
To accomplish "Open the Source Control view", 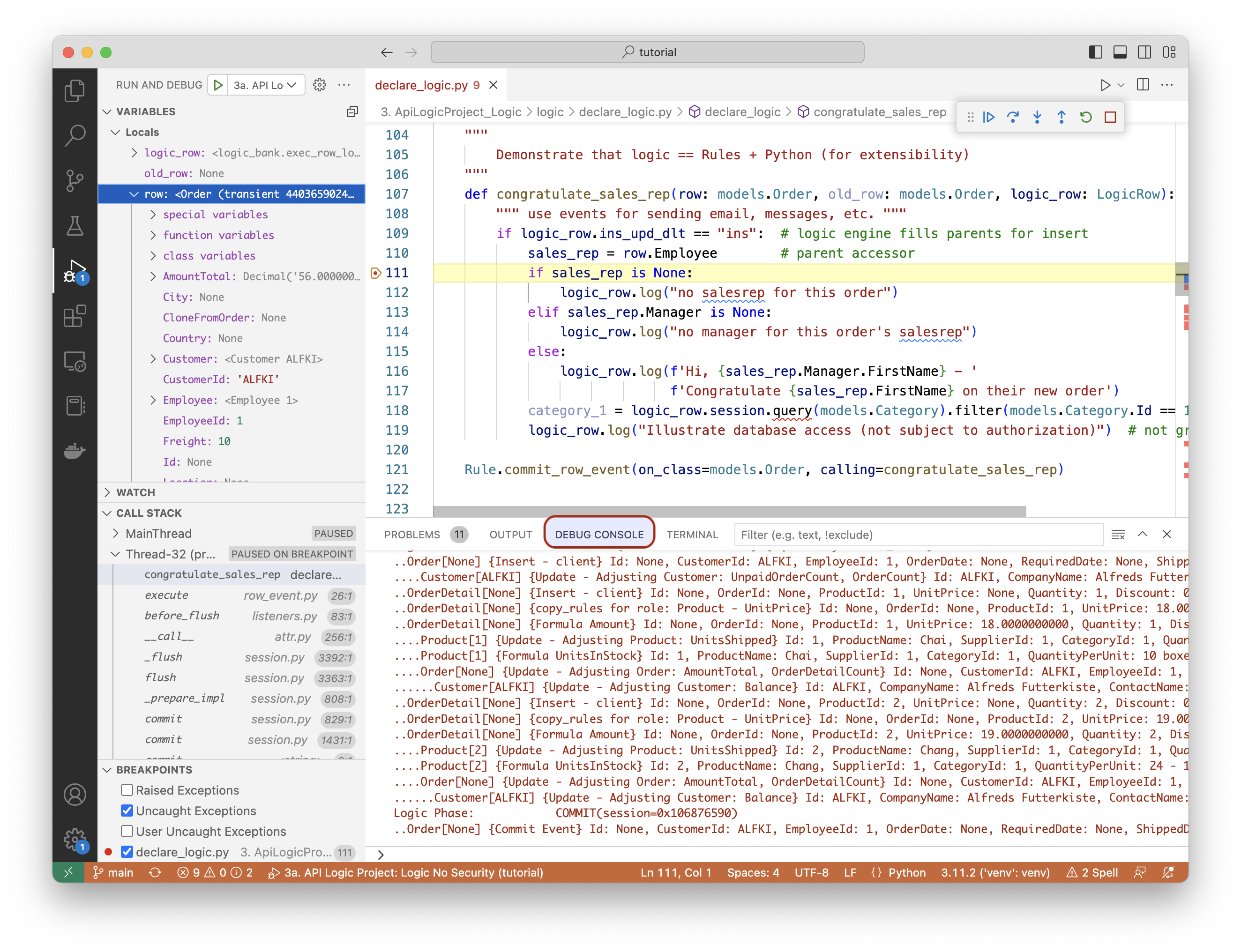I will (74, 181).
